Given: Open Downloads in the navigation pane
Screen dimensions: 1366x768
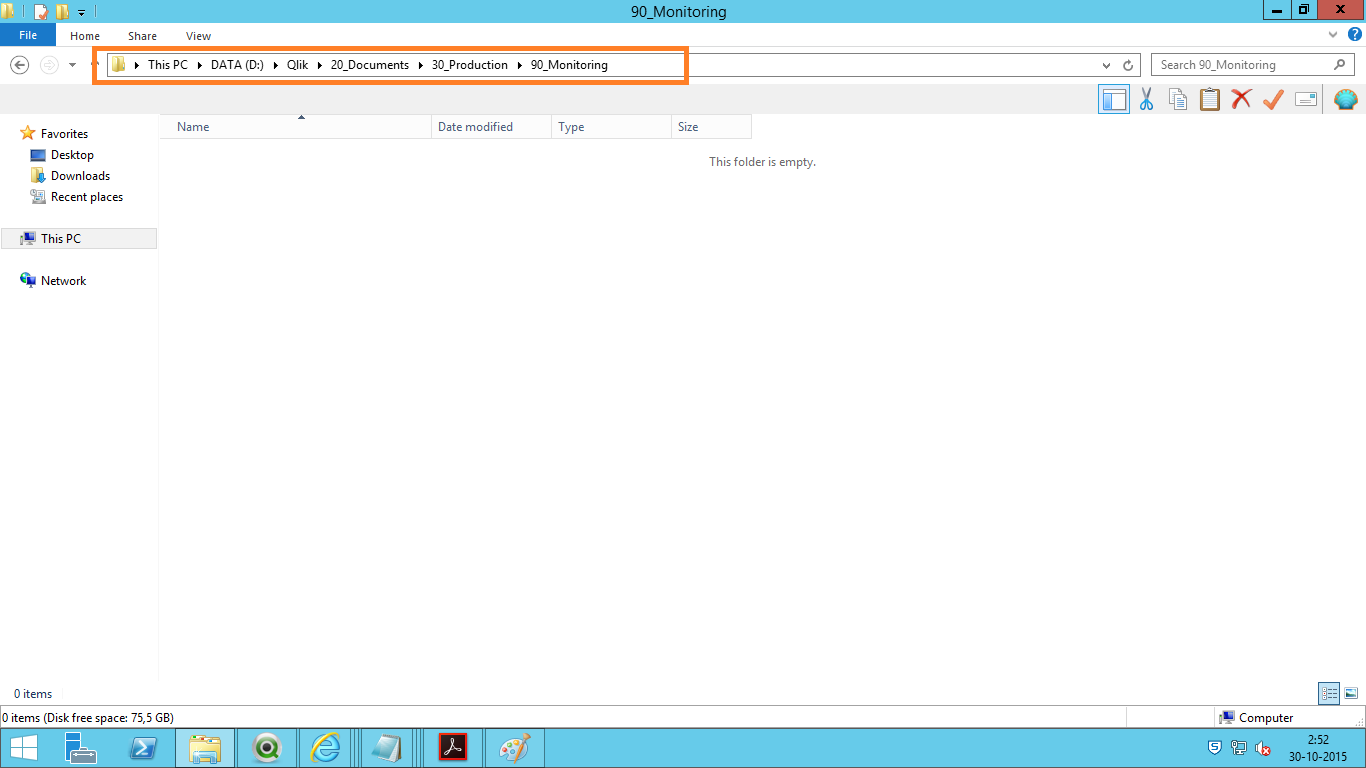Looking at the screenshot, I should (80, 176).
